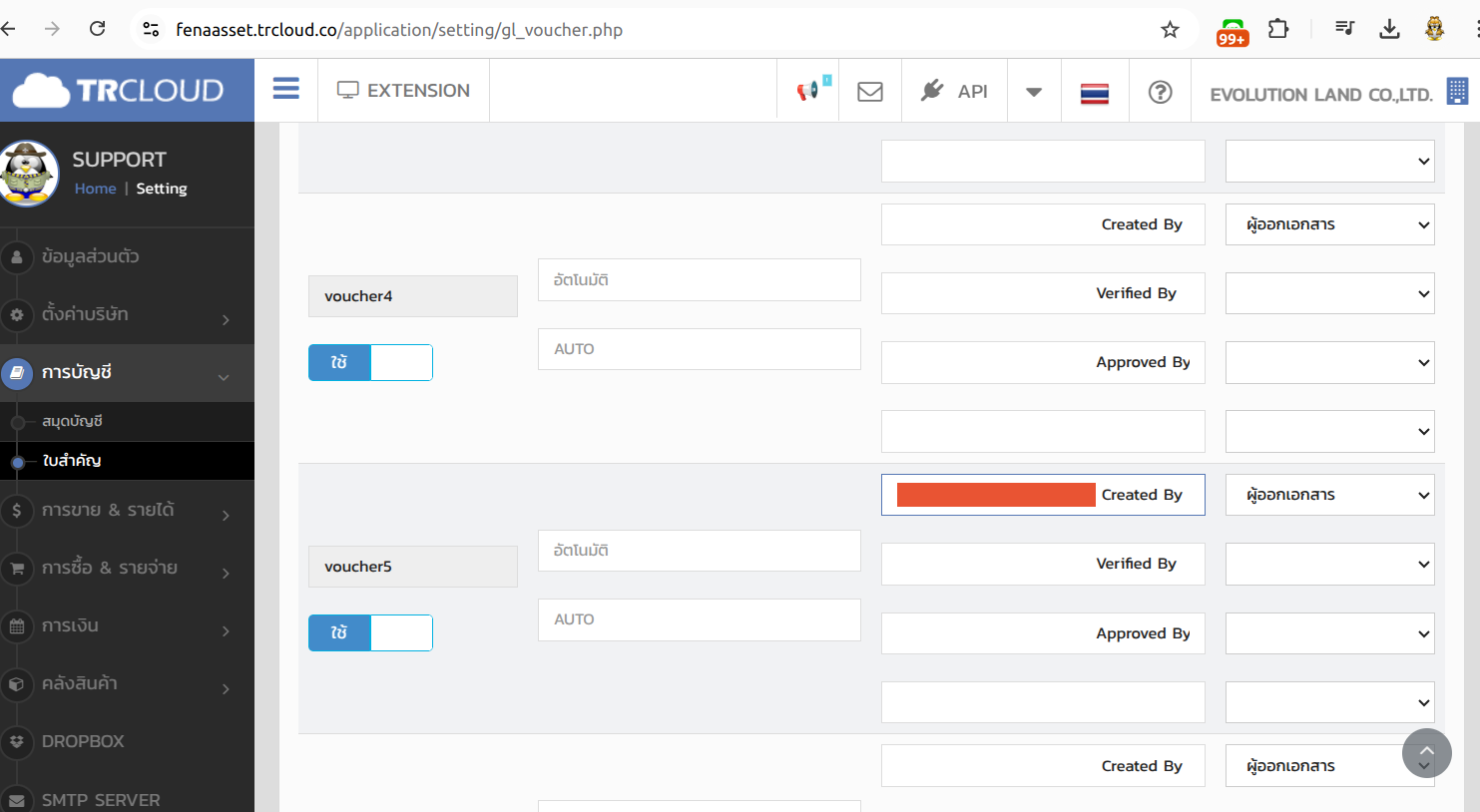Click the cart icon beside การซื้อ & รายจ่าย

coord(16,569)
